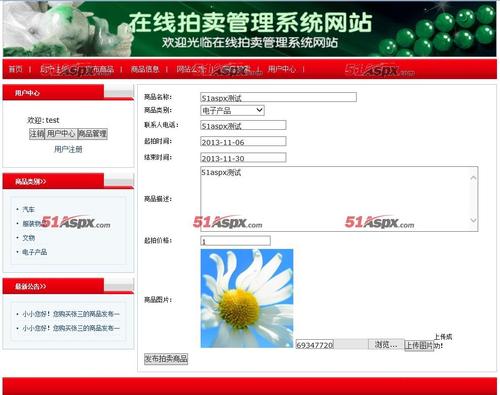Click the 用户中心 button beside 注销
Screen dimensions: 500x395
click(61, 134)
